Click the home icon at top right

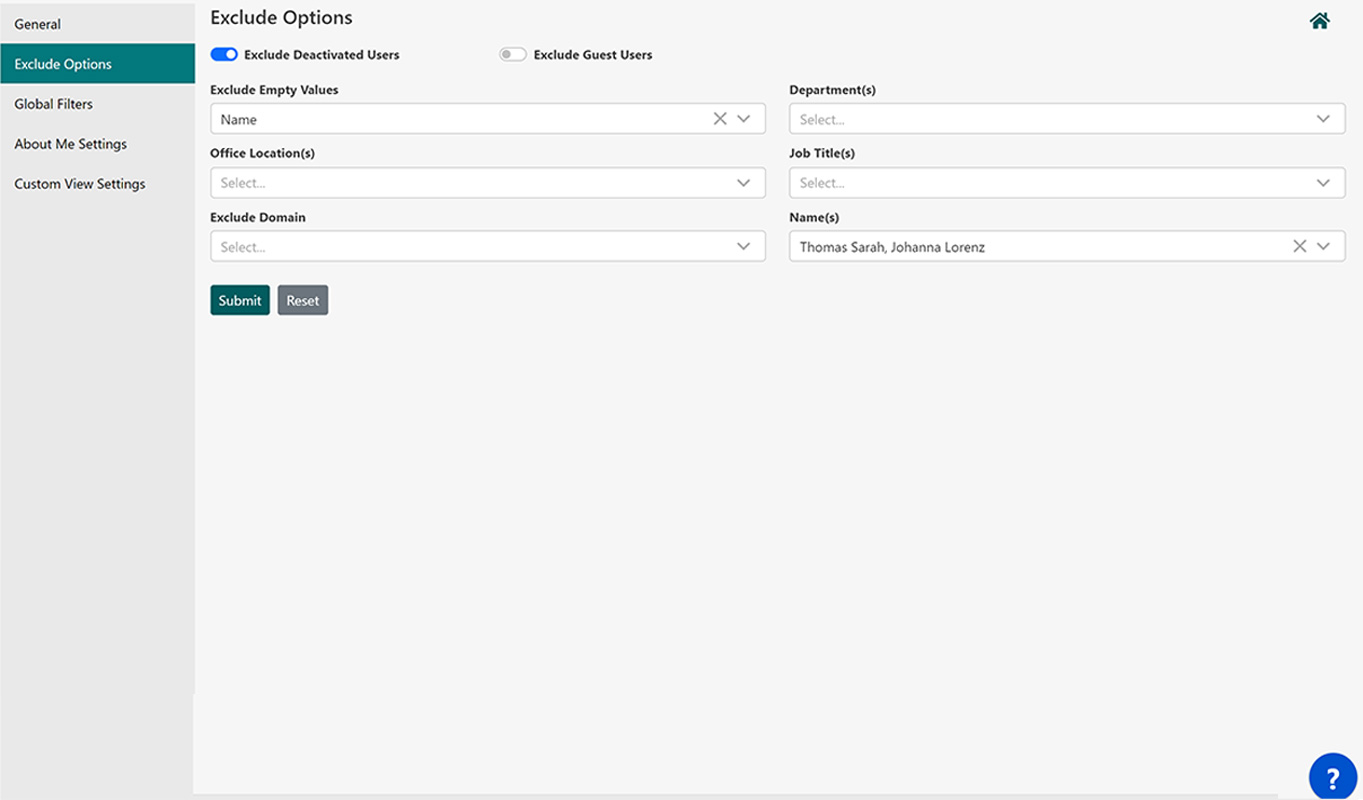click(x=1319, y=20)
